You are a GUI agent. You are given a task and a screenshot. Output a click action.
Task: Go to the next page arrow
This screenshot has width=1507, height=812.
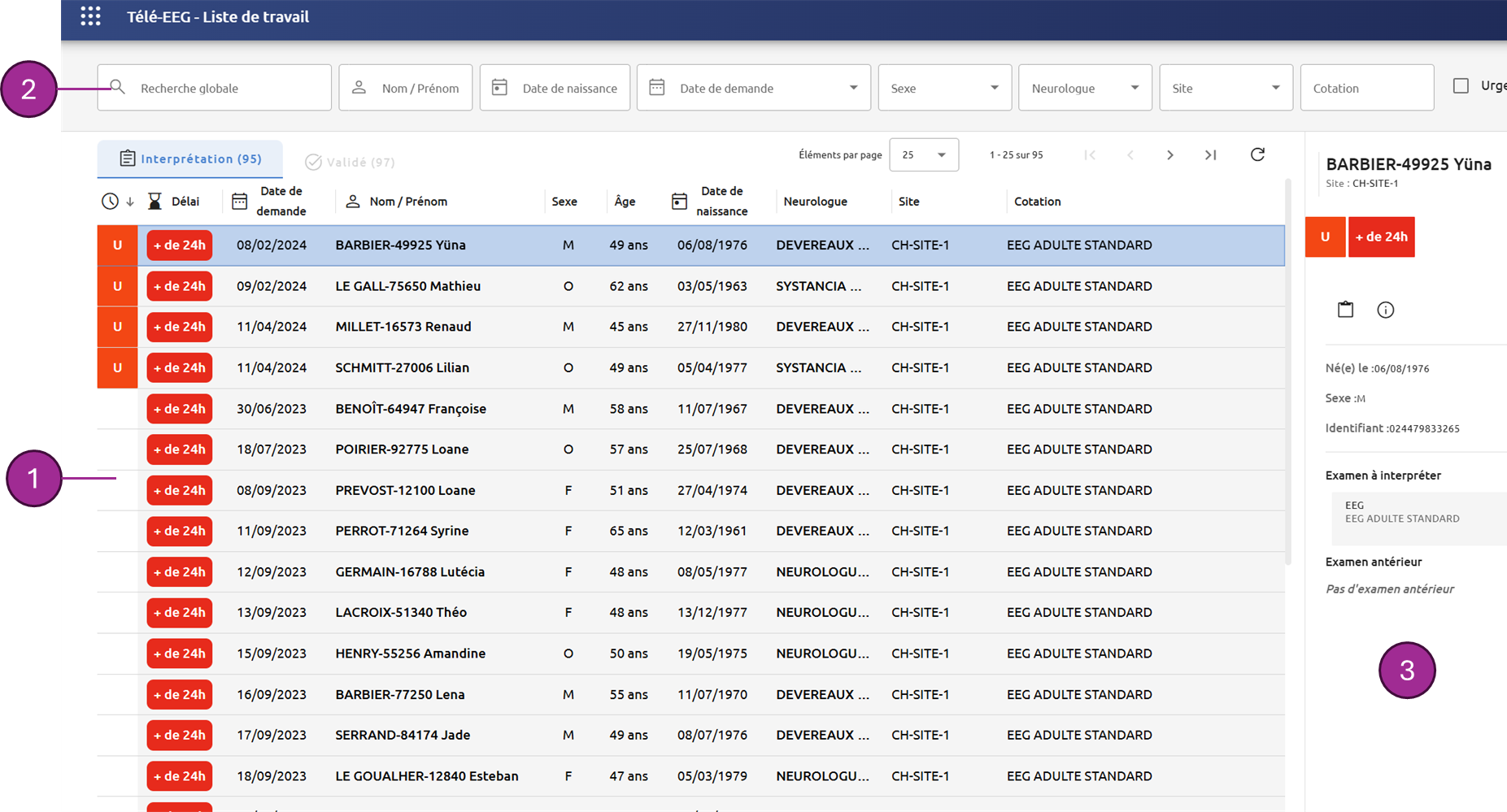coord(1170,154)
